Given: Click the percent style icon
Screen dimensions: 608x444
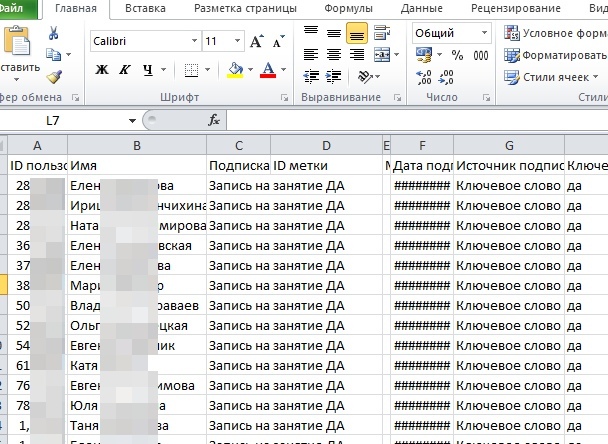Looking at the screenshot, I should click(457, 55).
